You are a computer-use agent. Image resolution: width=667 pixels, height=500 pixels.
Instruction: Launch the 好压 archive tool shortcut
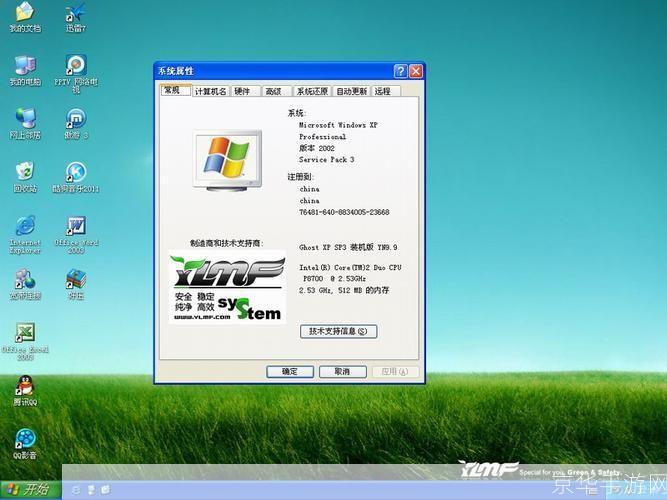coord(76,284)
